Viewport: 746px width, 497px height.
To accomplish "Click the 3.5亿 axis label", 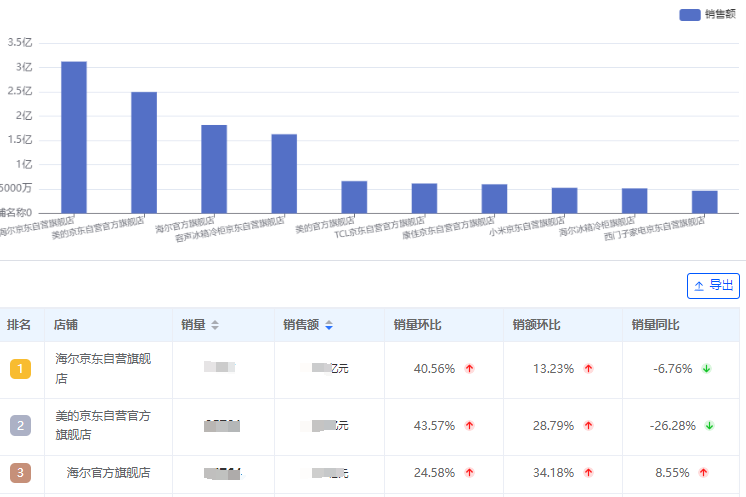I will [20, 43].
